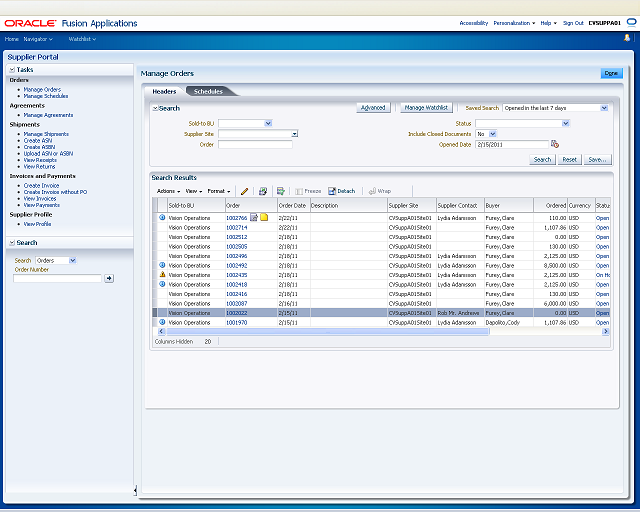Viewport: 640px width, 512px height.
Task: Click the acknowledge document icon in results toolbar
Action: click(x=263, y=191)
